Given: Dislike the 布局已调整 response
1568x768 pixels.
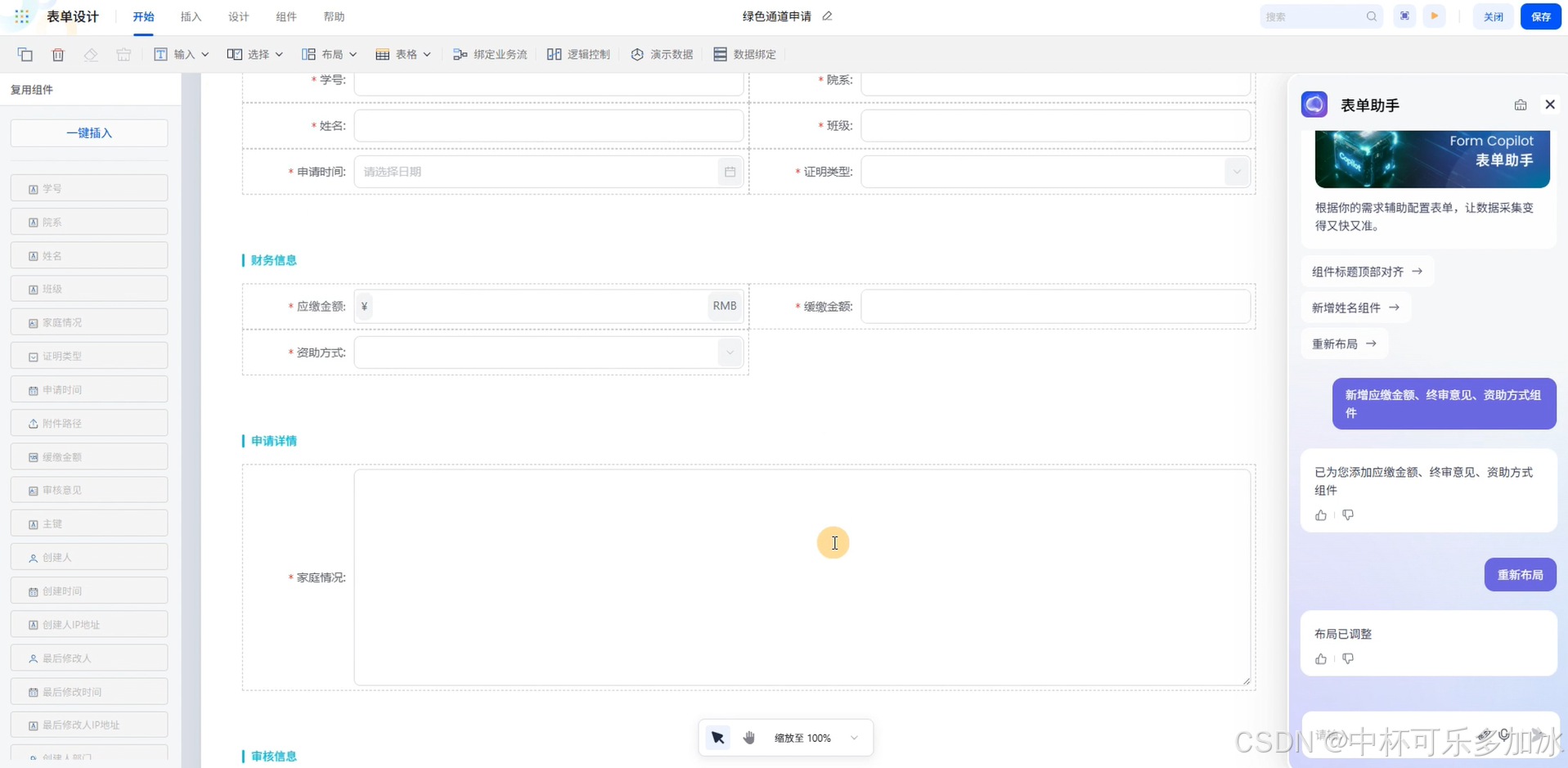Looking at the screenshot, I should tap(1348, 659).
